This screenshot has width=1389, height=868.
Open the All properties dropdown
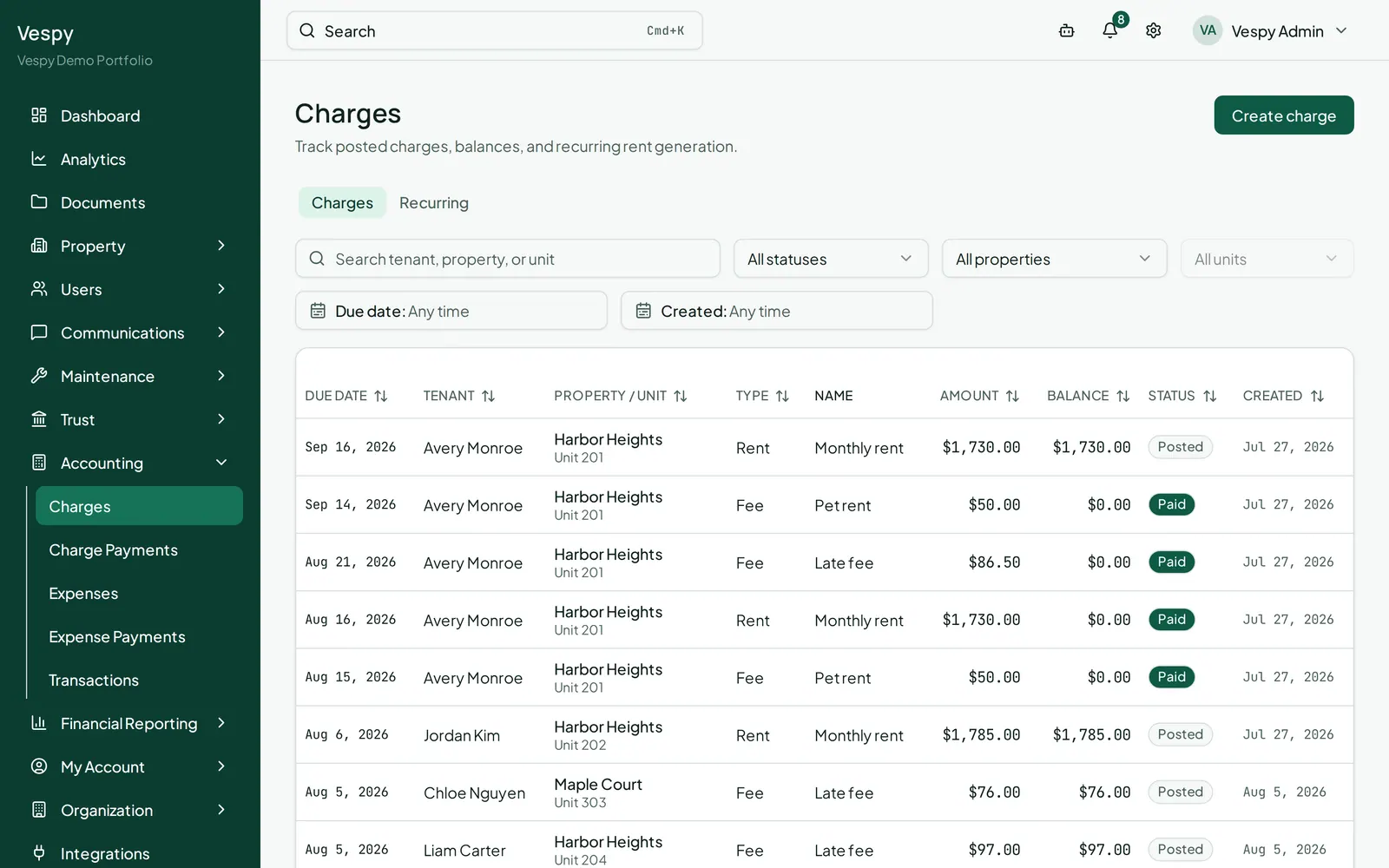click(1054, 259)
